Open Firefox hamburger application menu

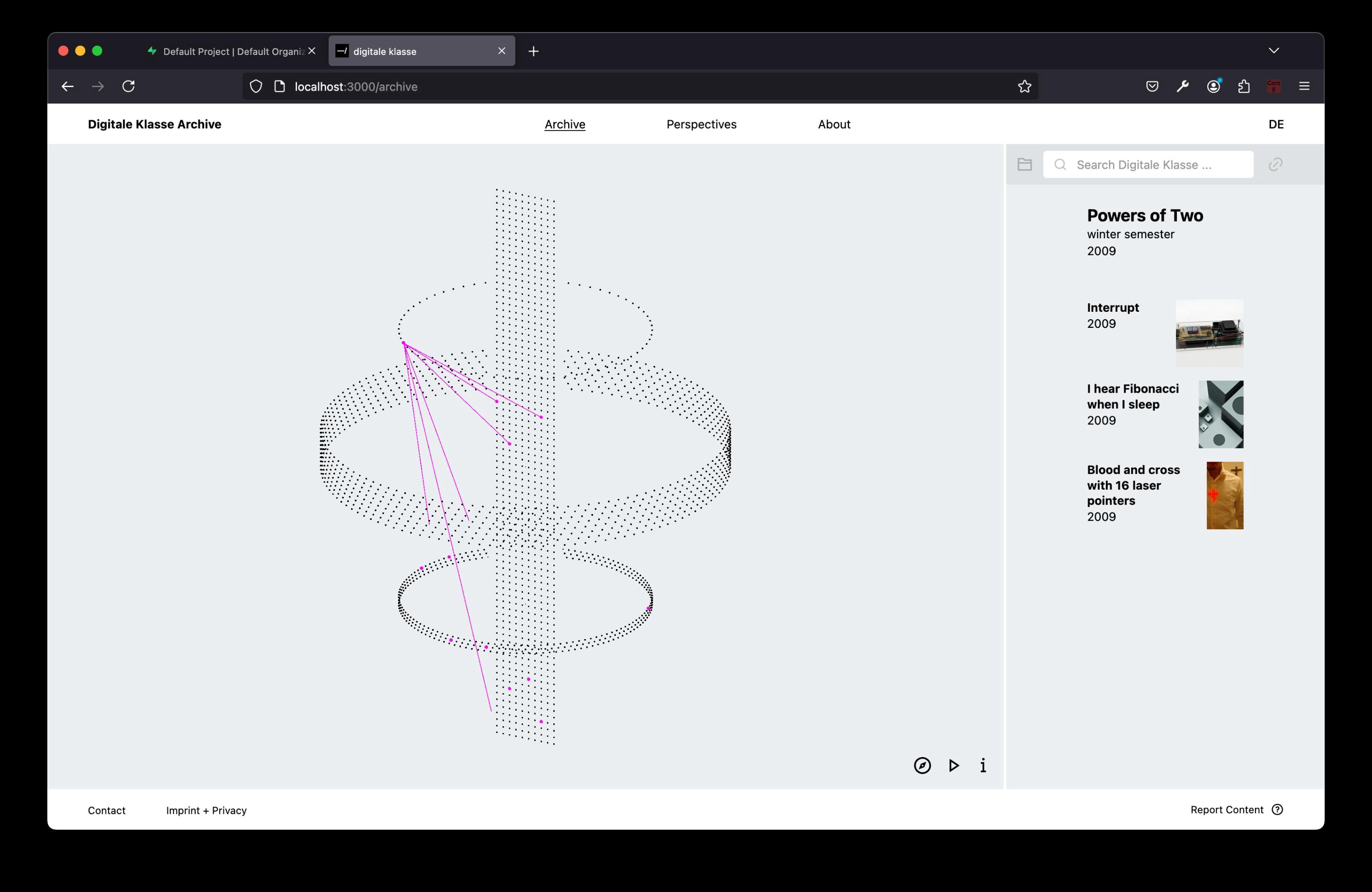tap(1305, 87)
